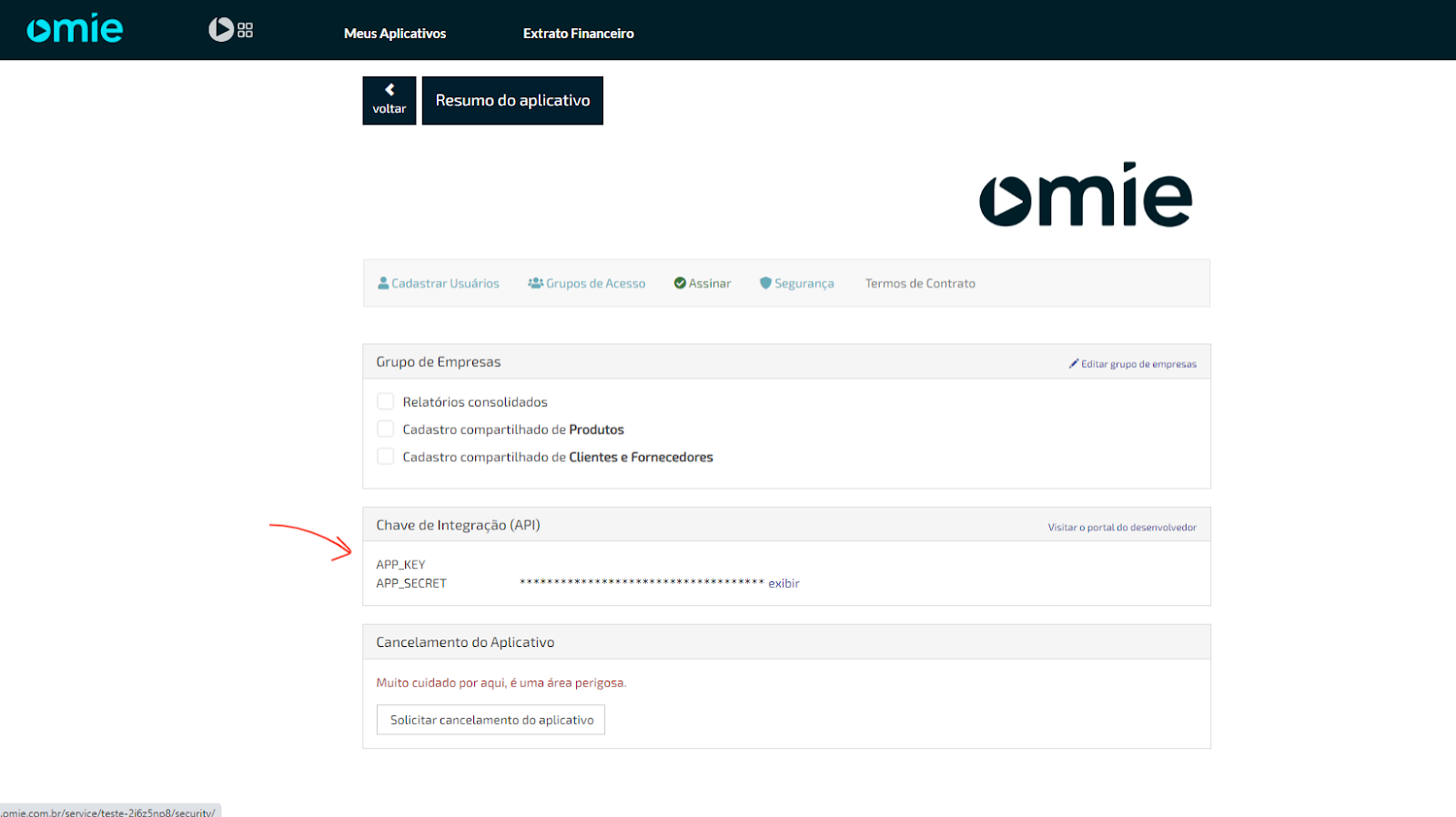Open Termos de Contrato tab

[x=920, y=283]
